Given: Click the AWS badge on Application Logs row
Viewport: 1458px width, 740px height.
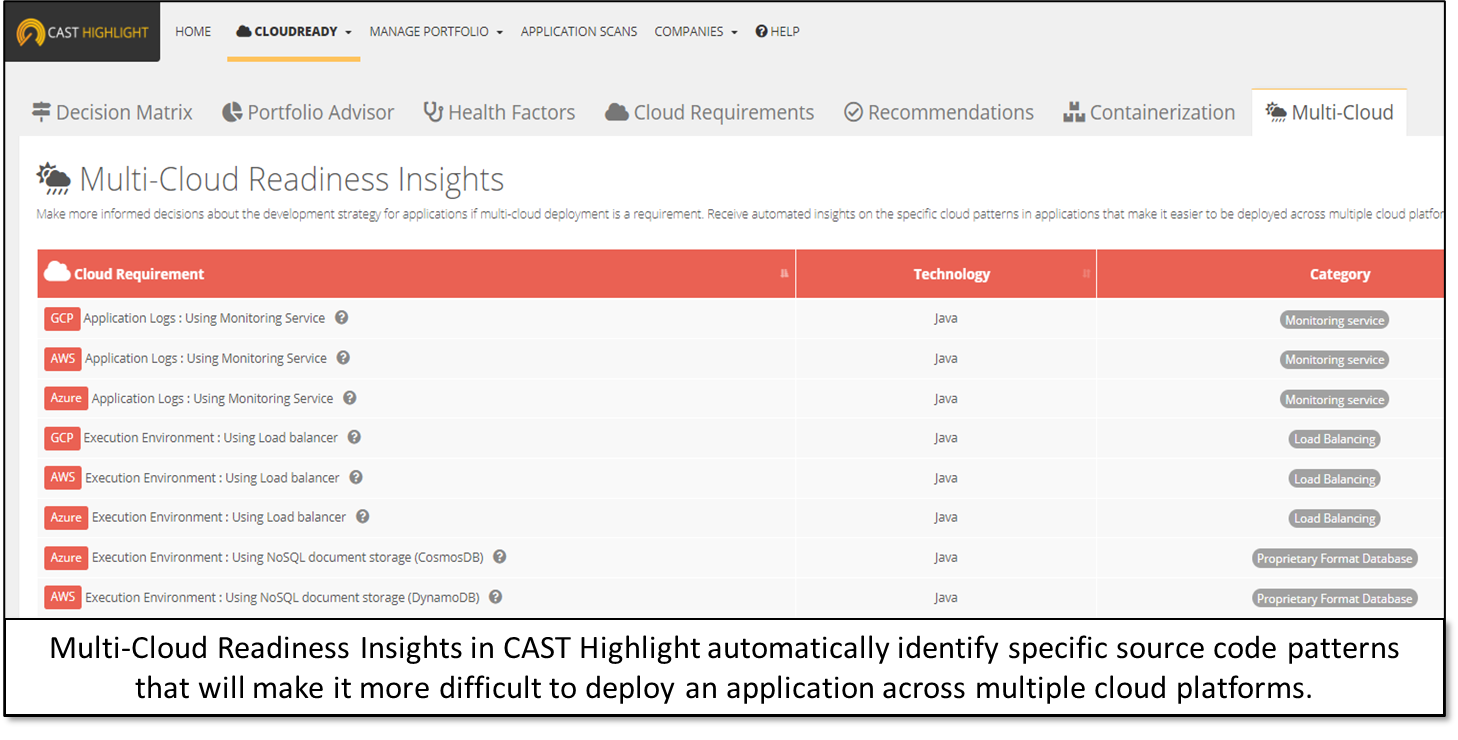Looking at the screenshot, I should 63,358.
